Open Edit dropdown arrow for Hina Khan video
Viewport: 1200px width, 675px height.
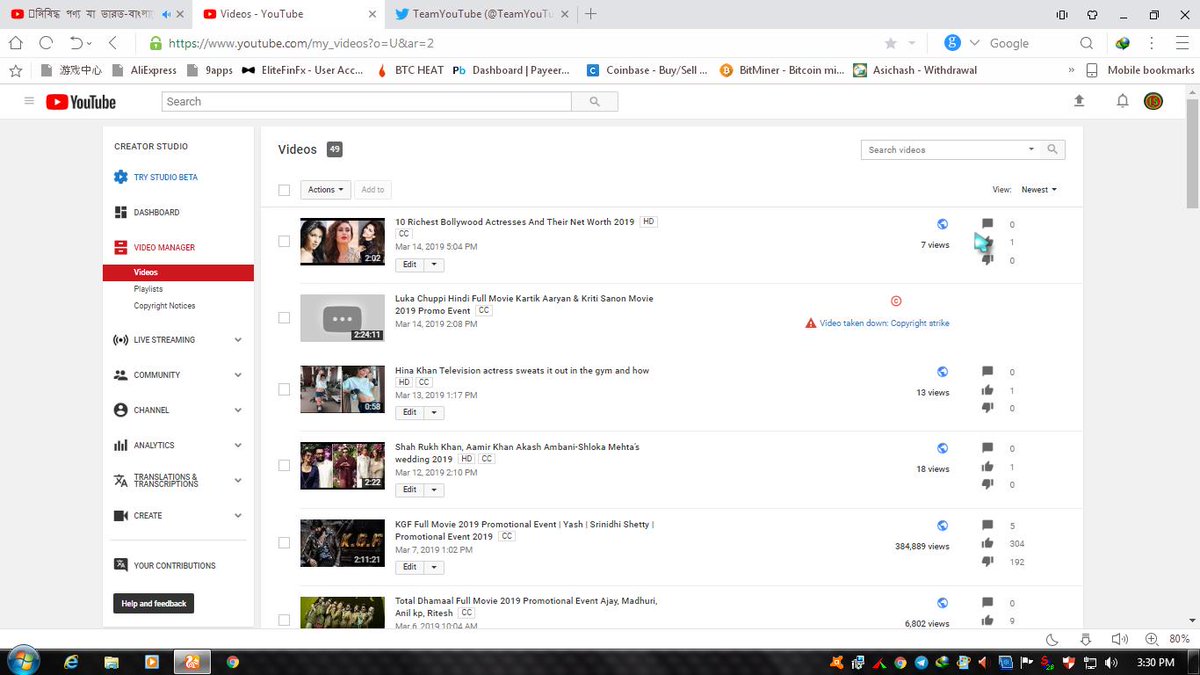[434, 412]
